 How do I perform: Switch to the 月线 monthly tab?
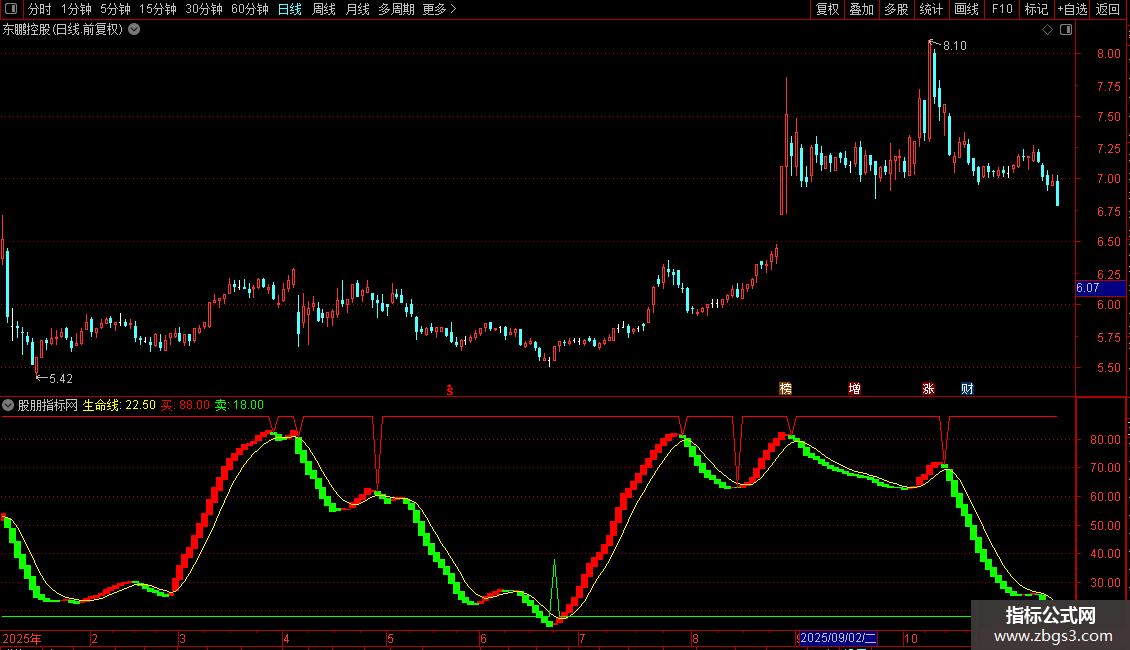357,9
